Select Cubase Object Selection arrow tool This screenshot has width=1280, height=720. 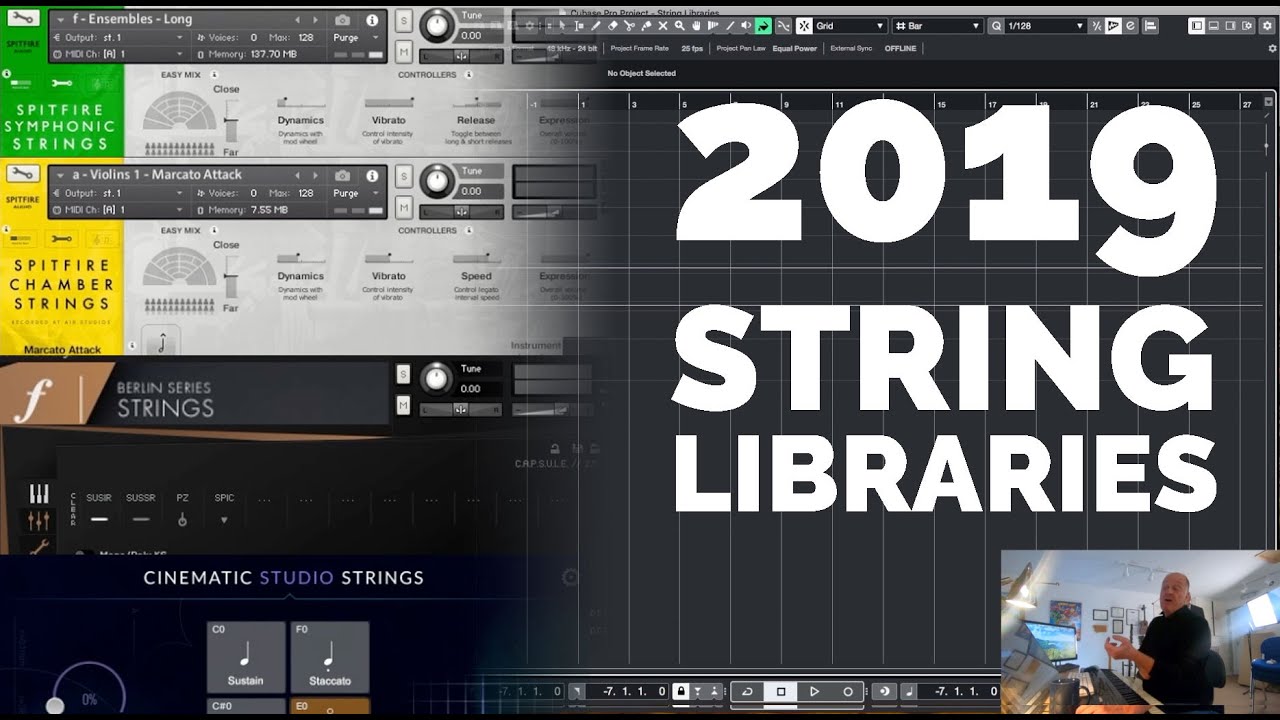[x=563, y=26]
